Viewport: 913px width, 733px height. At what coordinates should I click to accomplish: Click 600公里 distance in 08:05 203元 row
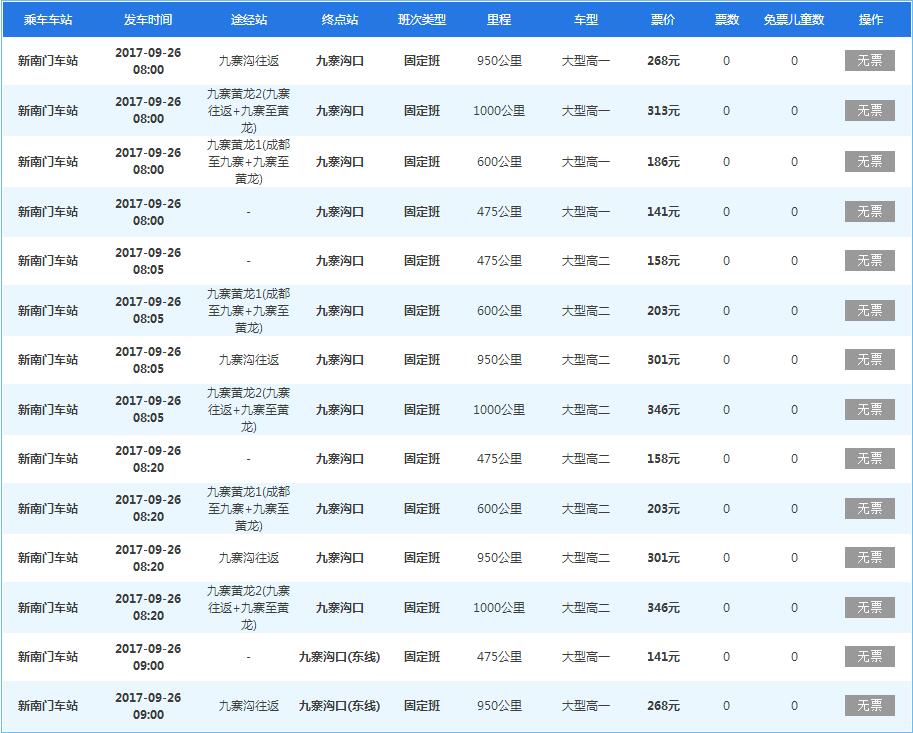[x=499, y=310]
